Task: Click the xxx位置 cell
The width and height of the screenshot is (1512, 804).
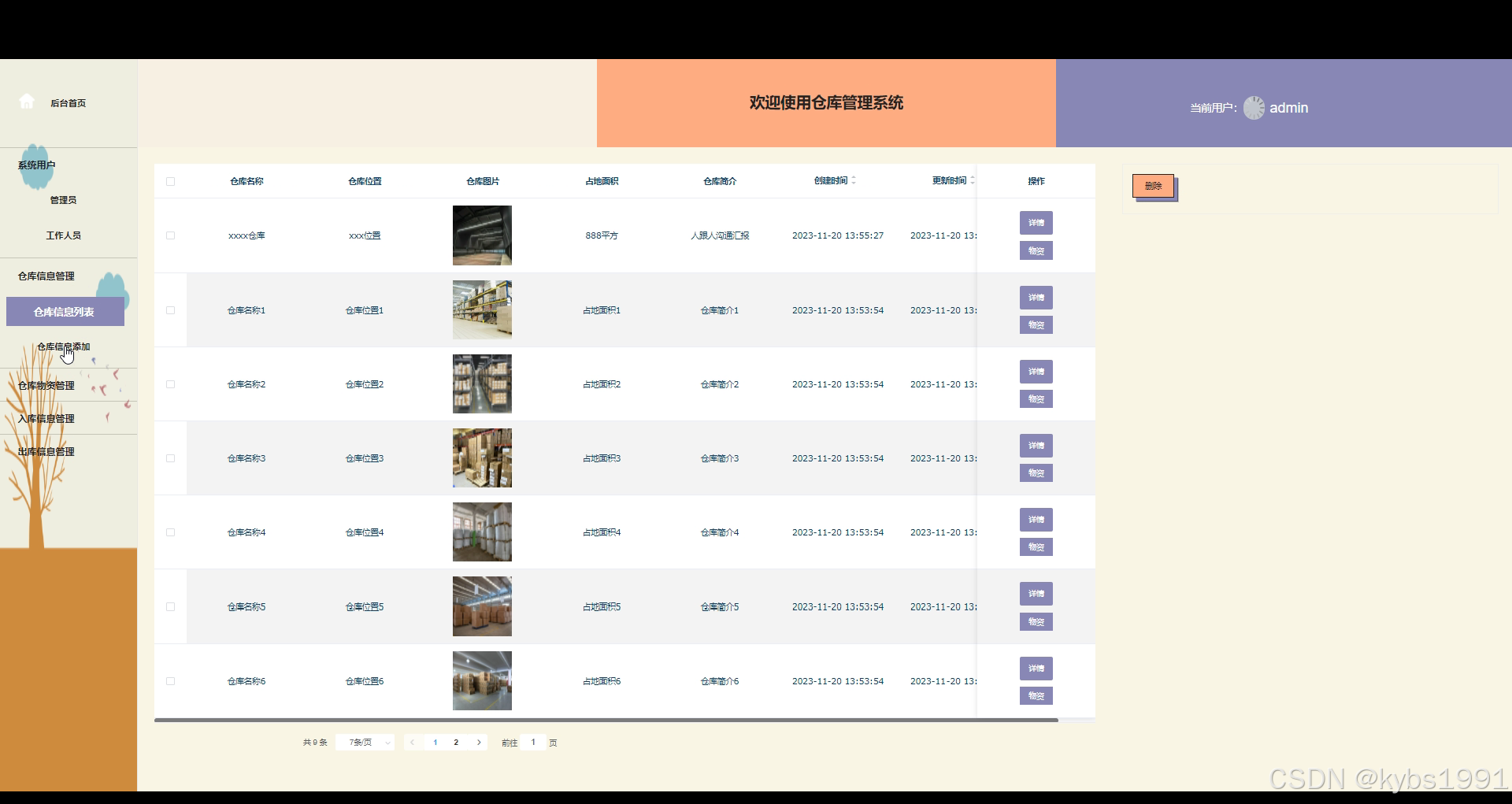Action: pyautogui.click(x=365, y=235)
